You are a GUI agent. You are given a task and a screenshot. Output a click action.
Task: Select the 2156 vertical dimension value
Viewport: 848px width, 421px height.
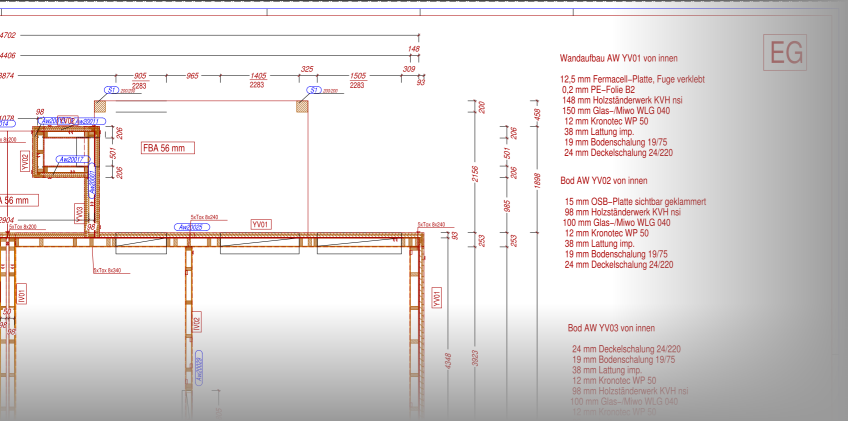coord(475,174)
